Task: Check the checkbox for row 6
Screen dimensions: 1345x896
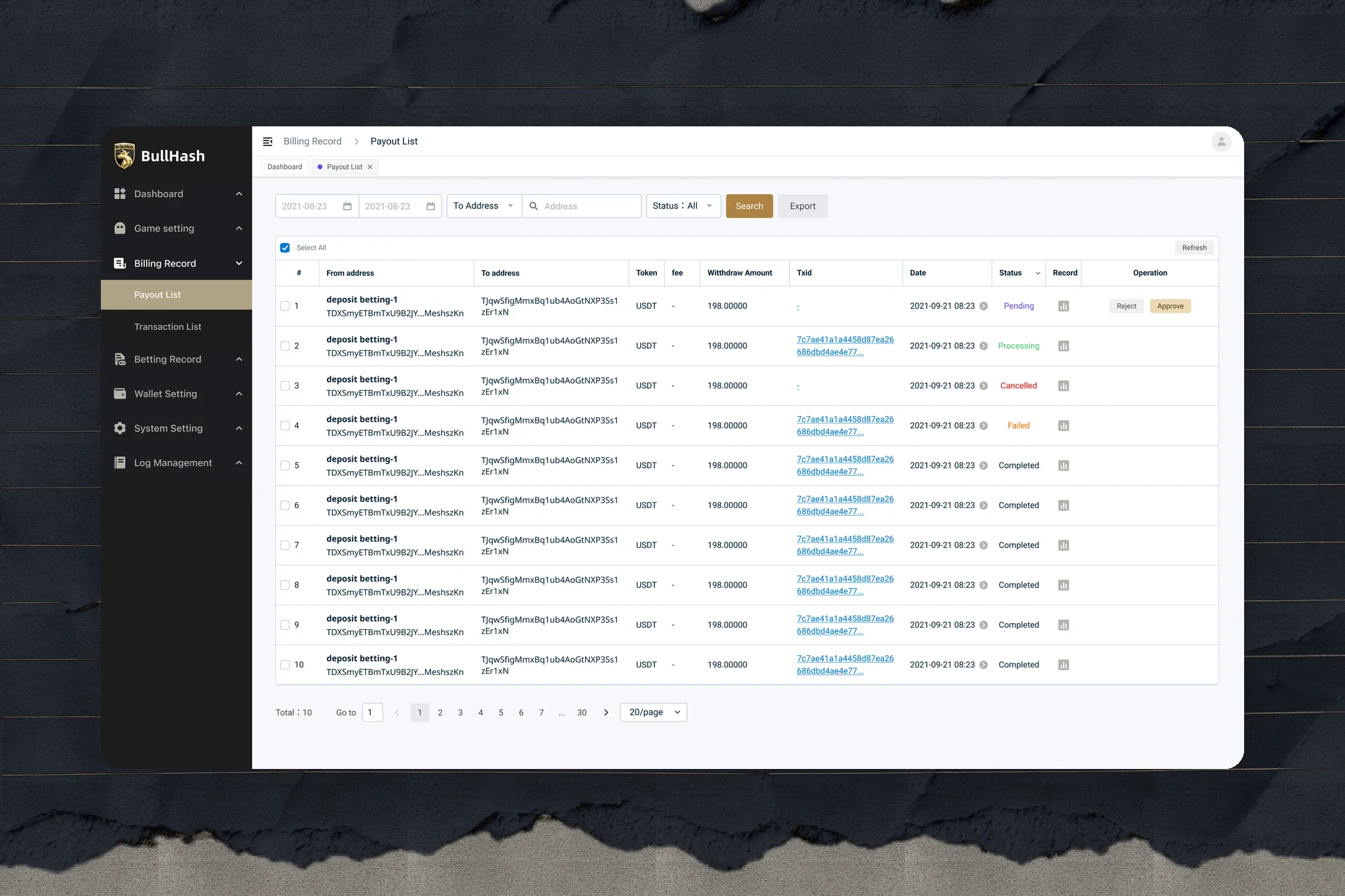Action: 285,505
